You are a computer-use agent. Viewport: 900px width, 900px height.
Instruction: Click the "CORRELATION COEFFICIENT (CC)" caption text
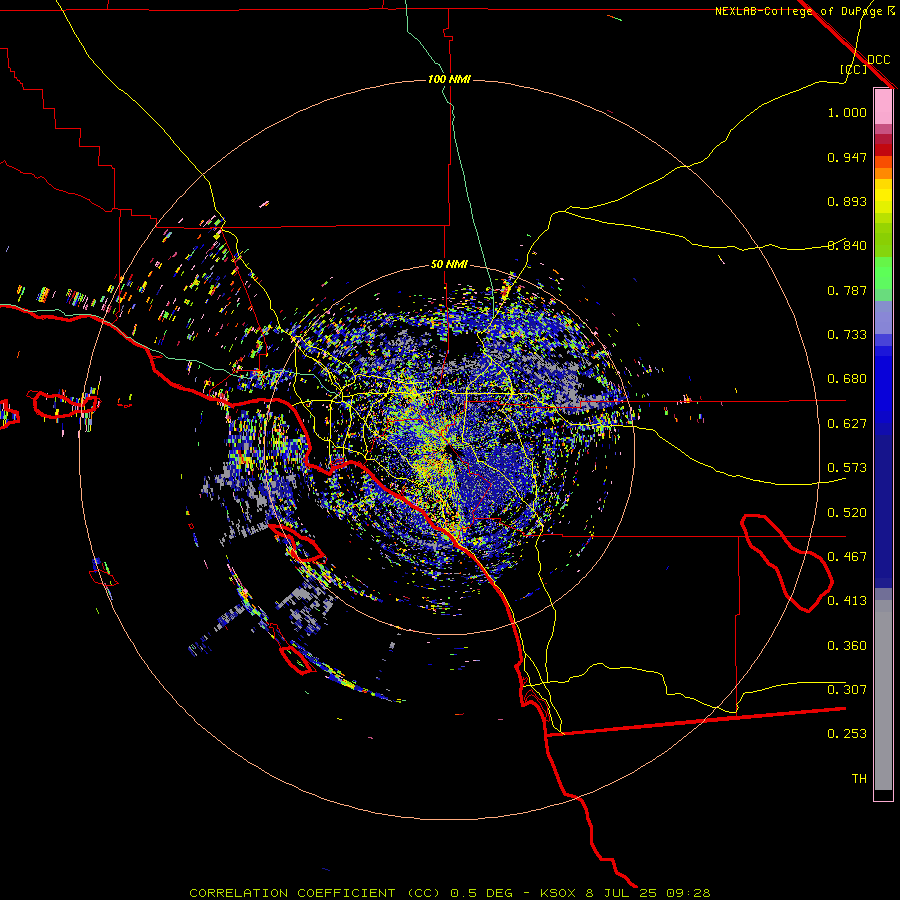coord(315,893)
